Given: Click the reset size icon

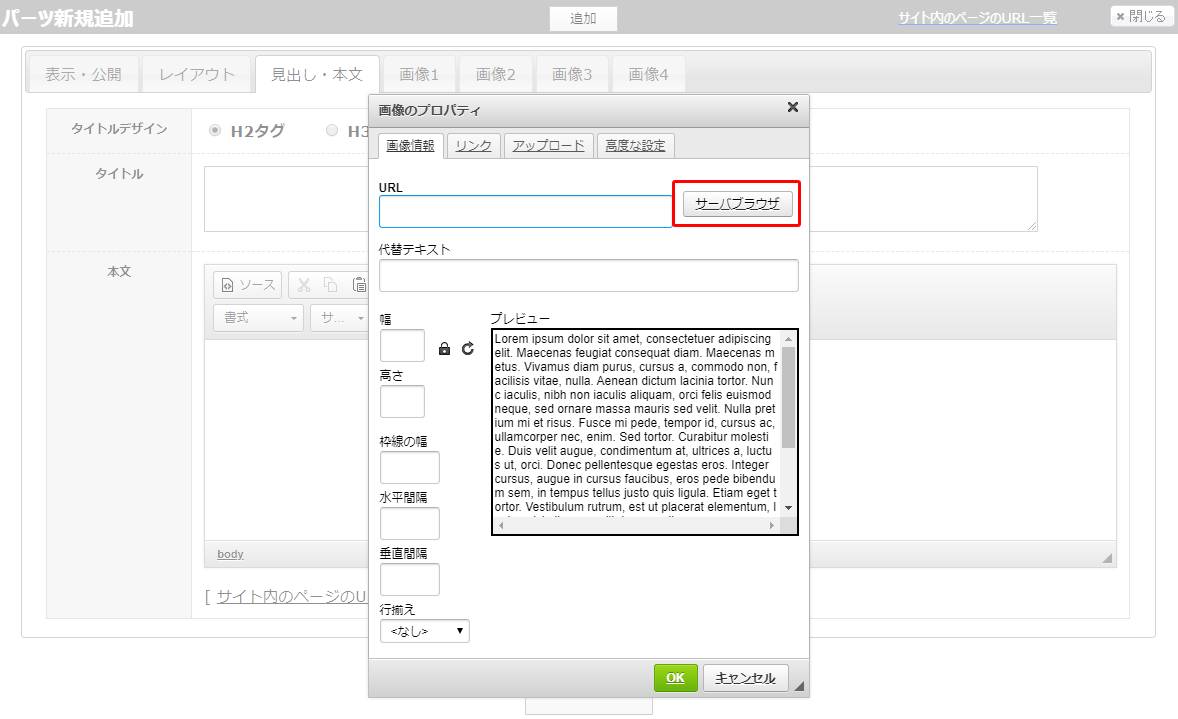Looking at the screenshot, I should pos(468,349).
